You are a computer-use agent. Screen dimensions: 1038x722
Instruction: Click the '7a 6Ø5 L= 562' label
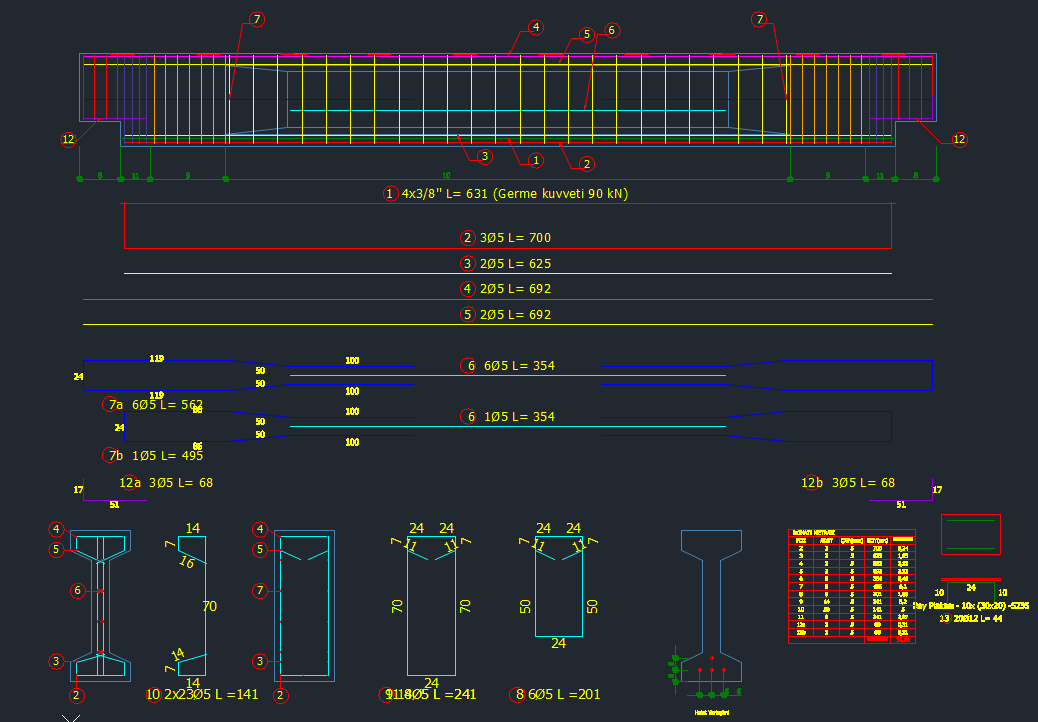[x=154, y=405]
